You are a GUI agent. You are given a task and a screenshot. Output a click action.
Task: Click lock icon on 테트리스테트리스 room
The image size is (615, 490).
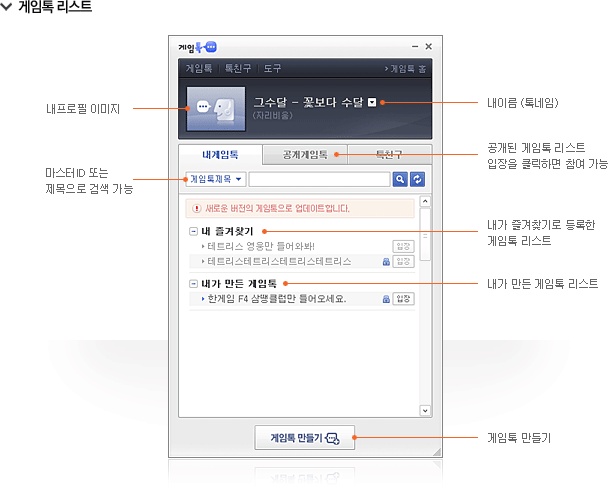click(x=385, y=262)
